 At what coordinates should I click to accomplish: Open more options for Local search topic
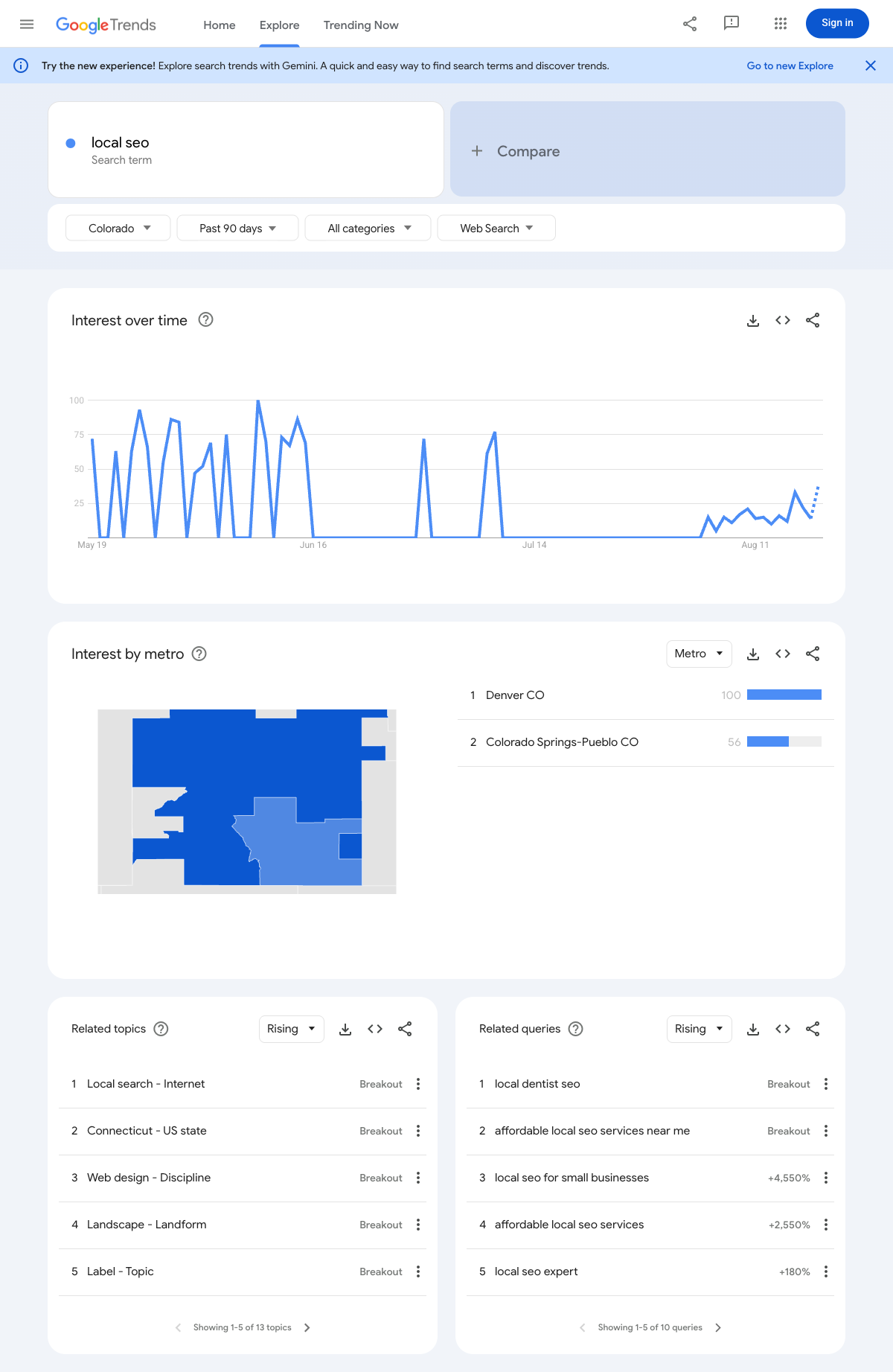418,1084
